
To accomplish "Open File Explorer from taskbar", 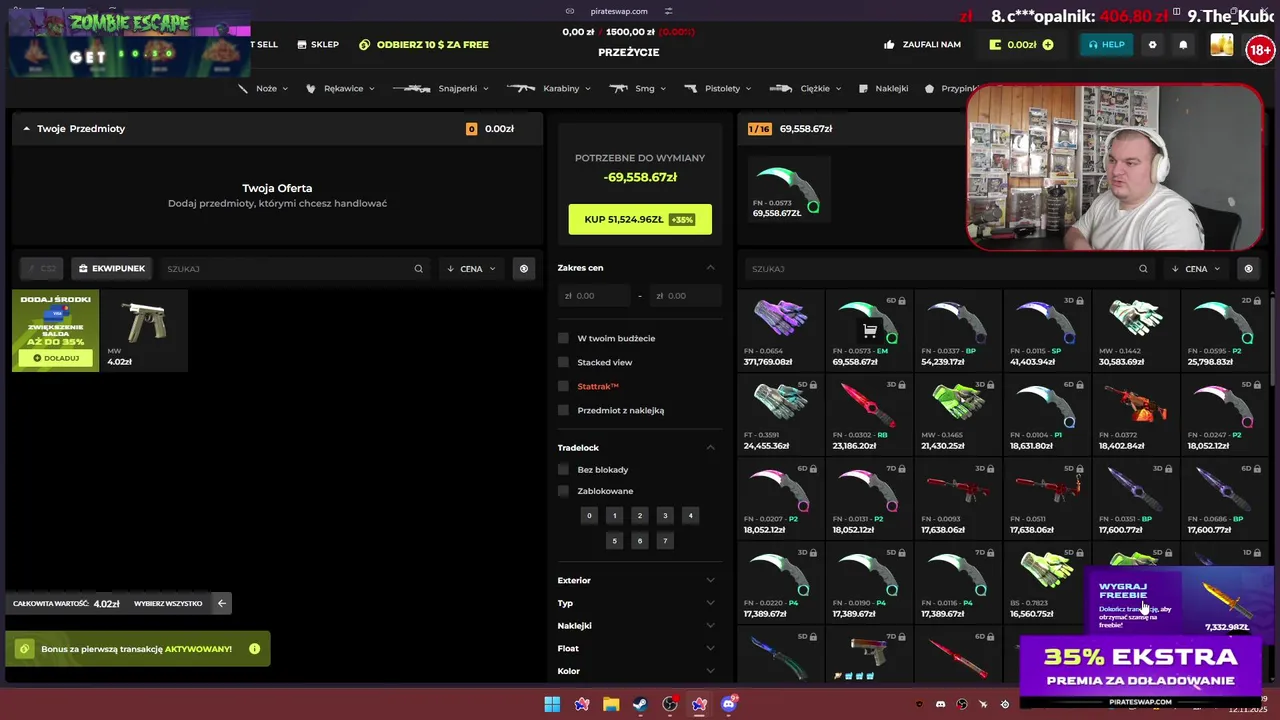I will point(611,704).
